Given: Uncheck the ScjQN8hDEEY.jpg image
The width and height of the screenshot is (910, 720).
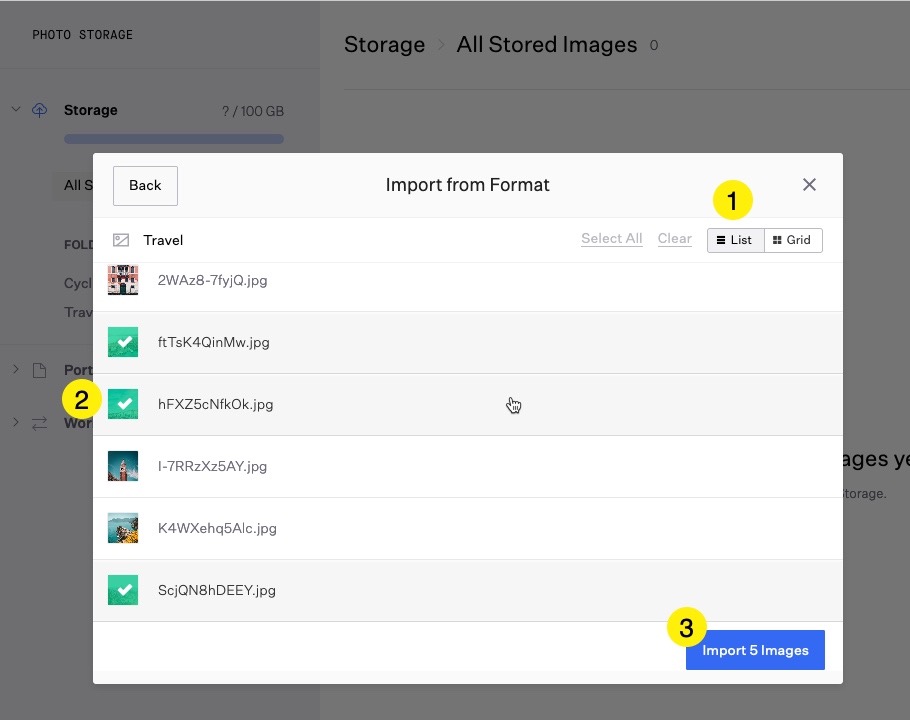Looking at the screenshot, I should (123, 590).
